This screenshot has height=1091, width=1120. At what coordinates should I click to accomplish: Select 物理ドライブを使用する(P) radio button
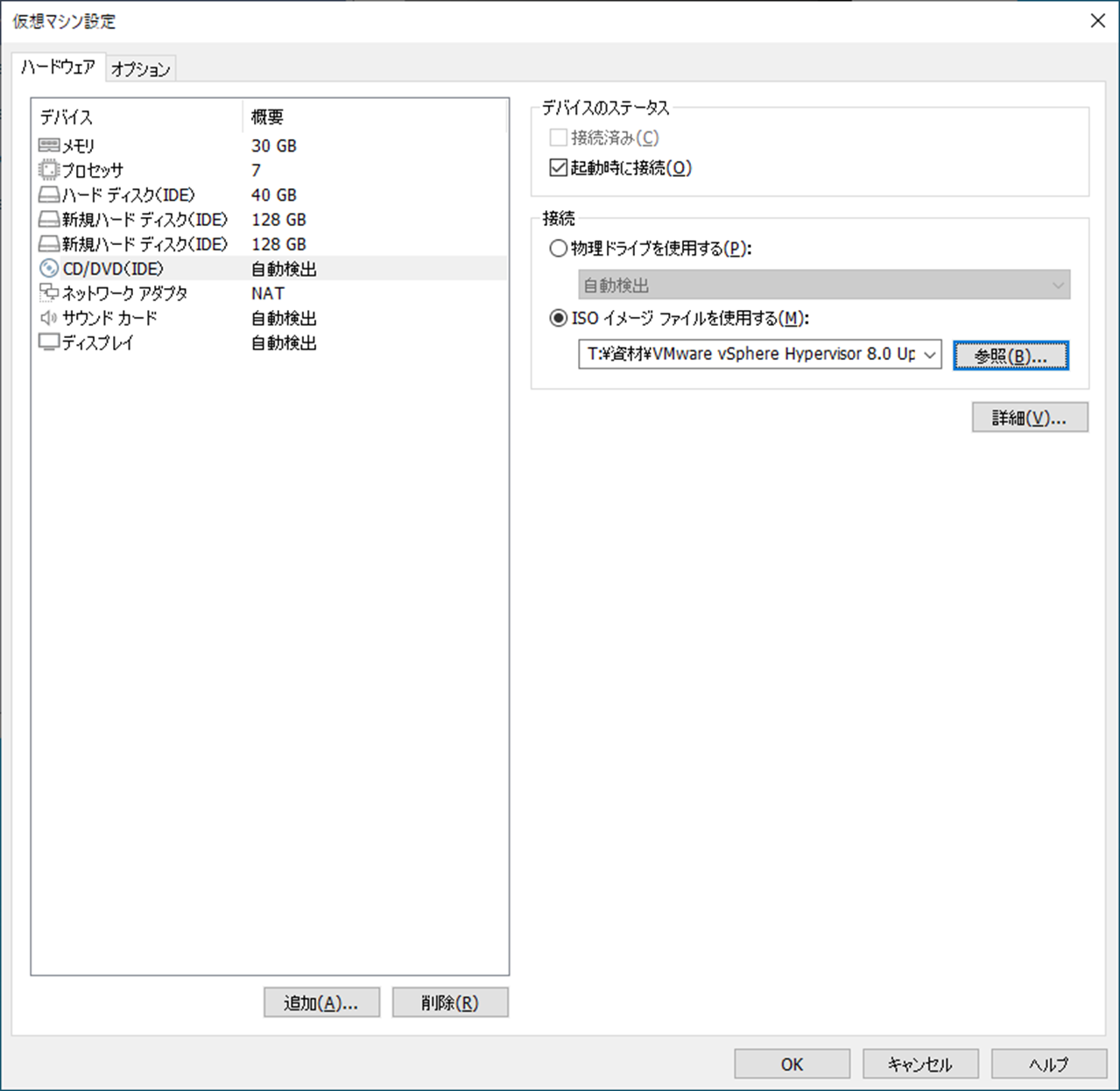[x=558, y=249]
